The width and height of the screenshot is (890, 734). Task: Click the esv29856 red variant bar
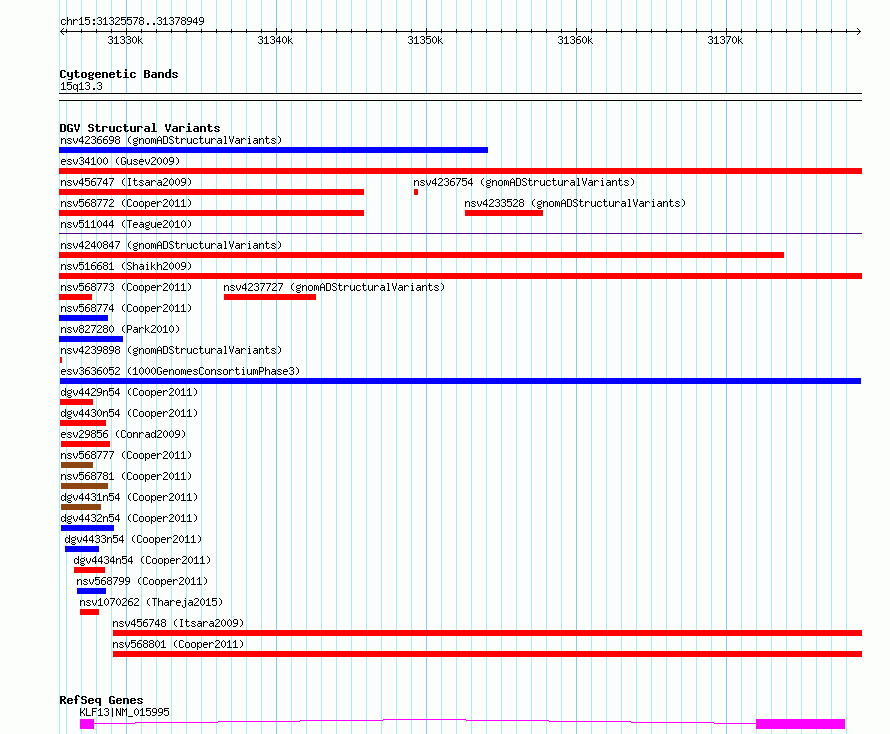point(85,444)
